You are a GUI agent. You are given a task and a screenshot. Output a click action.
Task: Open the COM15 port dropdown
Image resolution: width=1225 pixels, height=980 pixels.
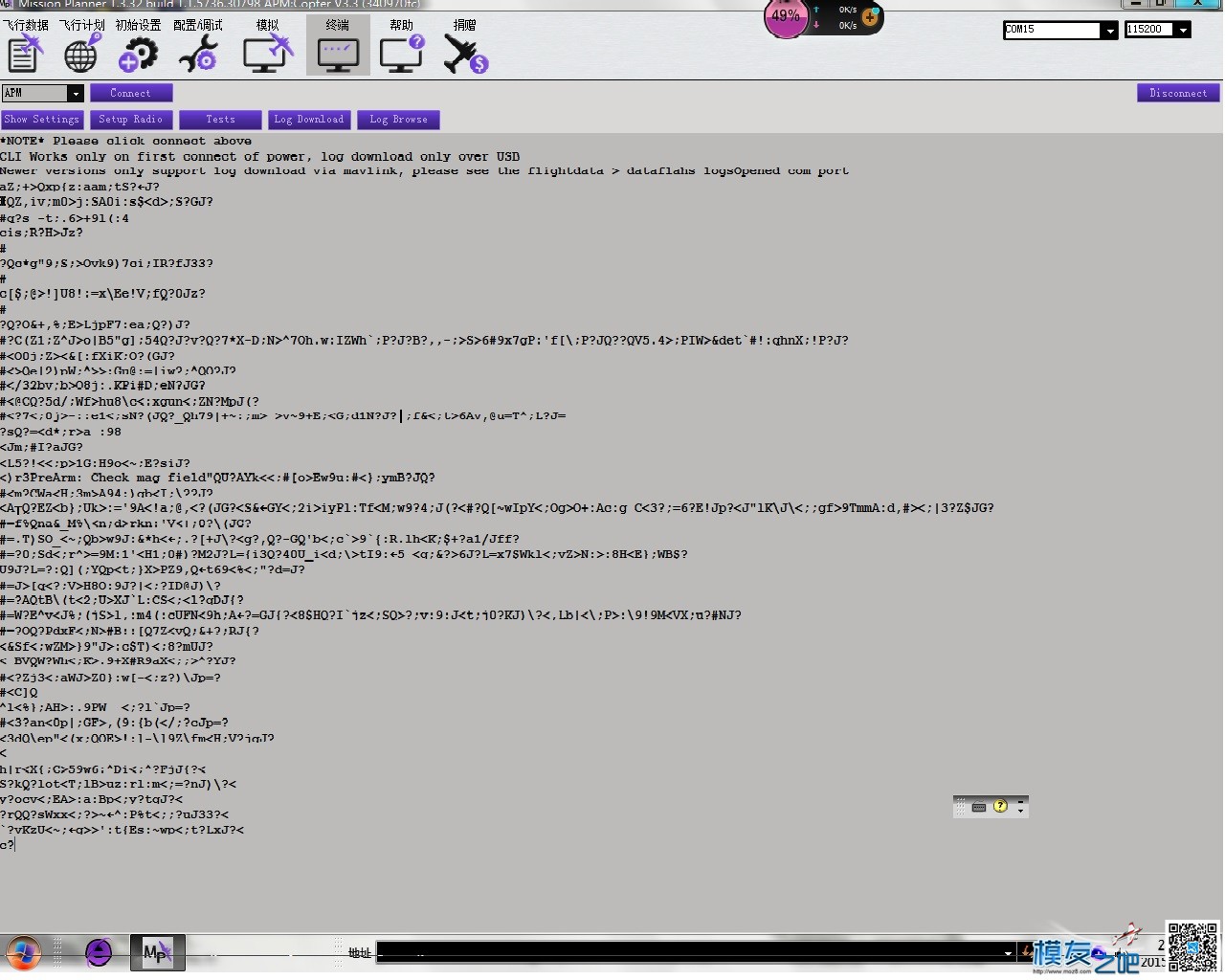pyautogui.click(x=1110, y=31)
